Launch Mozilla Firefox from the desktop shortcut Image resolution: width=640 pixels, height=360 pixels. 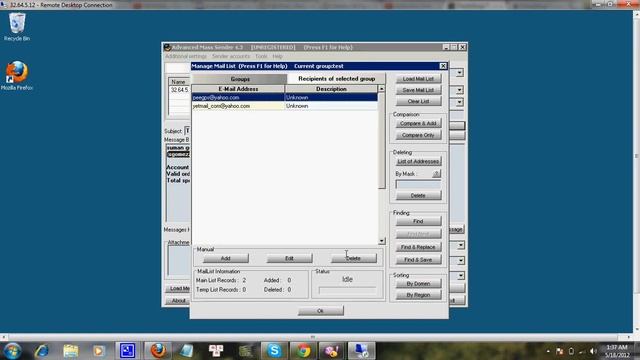17,76
